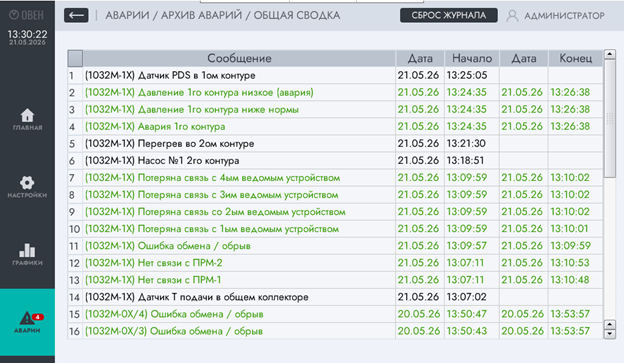Select row 'Давление 1го контура ниже нормы'
Viewport: 624px width, 363px height.
[335, 109]
